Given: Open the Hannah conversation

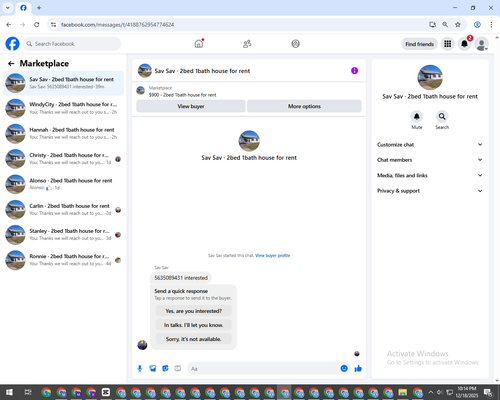Looking at the screenshot, I should 63,133.
